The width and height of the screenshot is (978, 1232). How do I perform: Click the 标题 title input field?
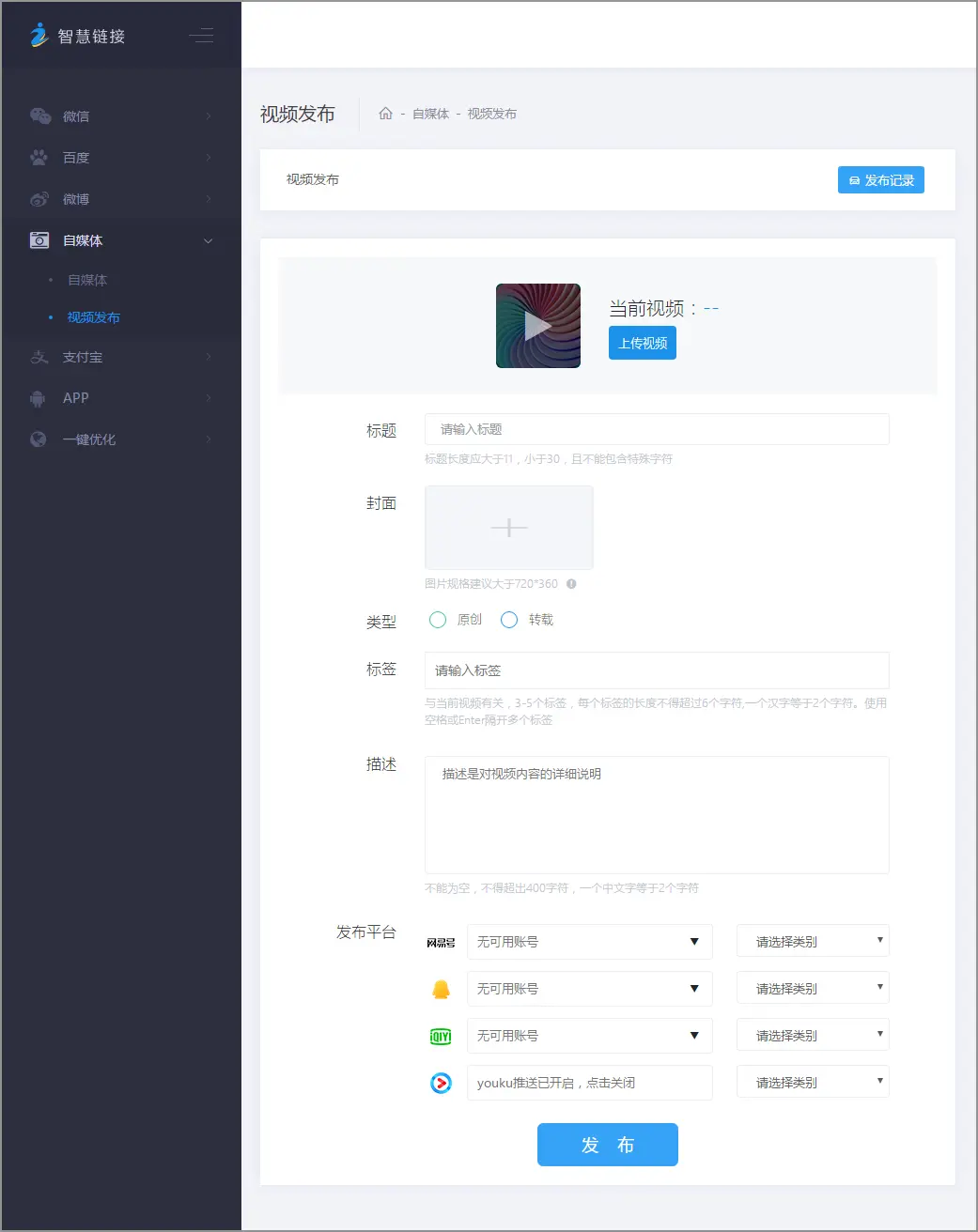[657, 429]
